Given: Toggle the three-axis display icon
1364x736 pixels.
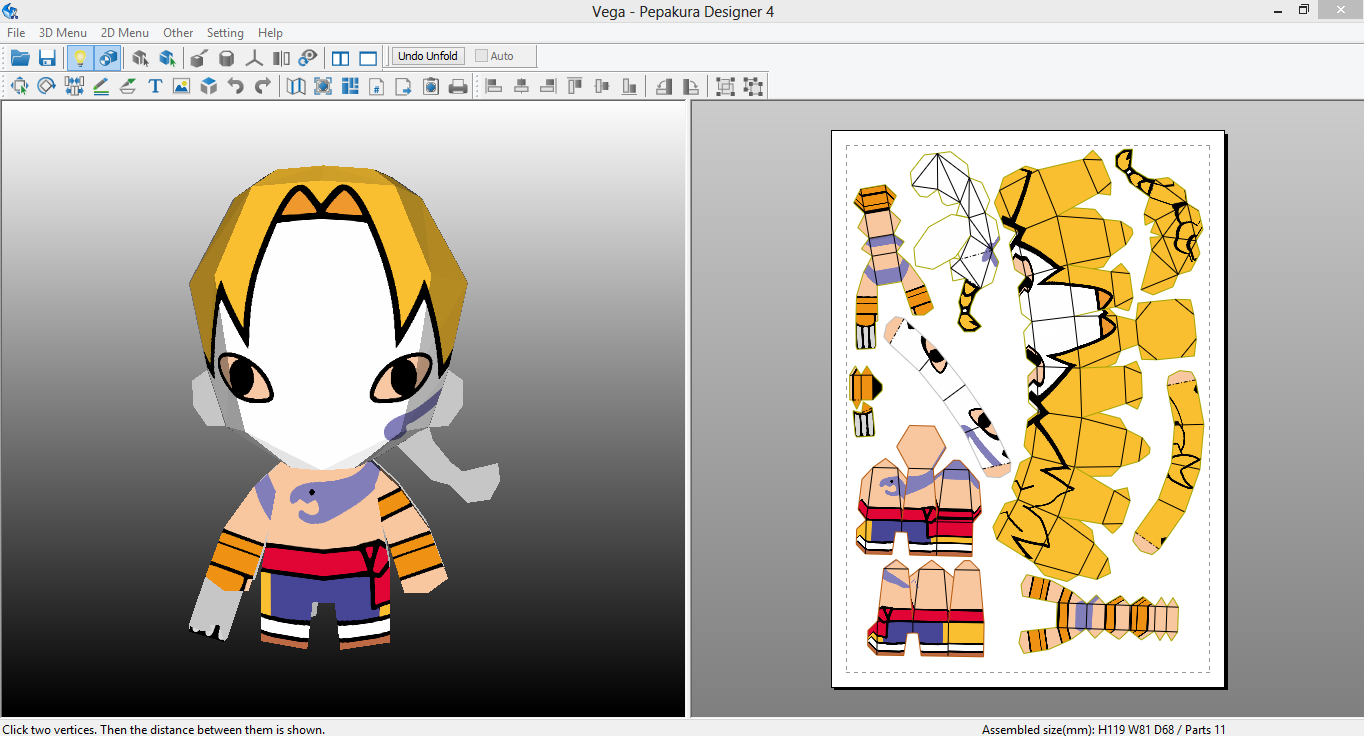Looking at the screenshot, I should click(x=254, y=57).
